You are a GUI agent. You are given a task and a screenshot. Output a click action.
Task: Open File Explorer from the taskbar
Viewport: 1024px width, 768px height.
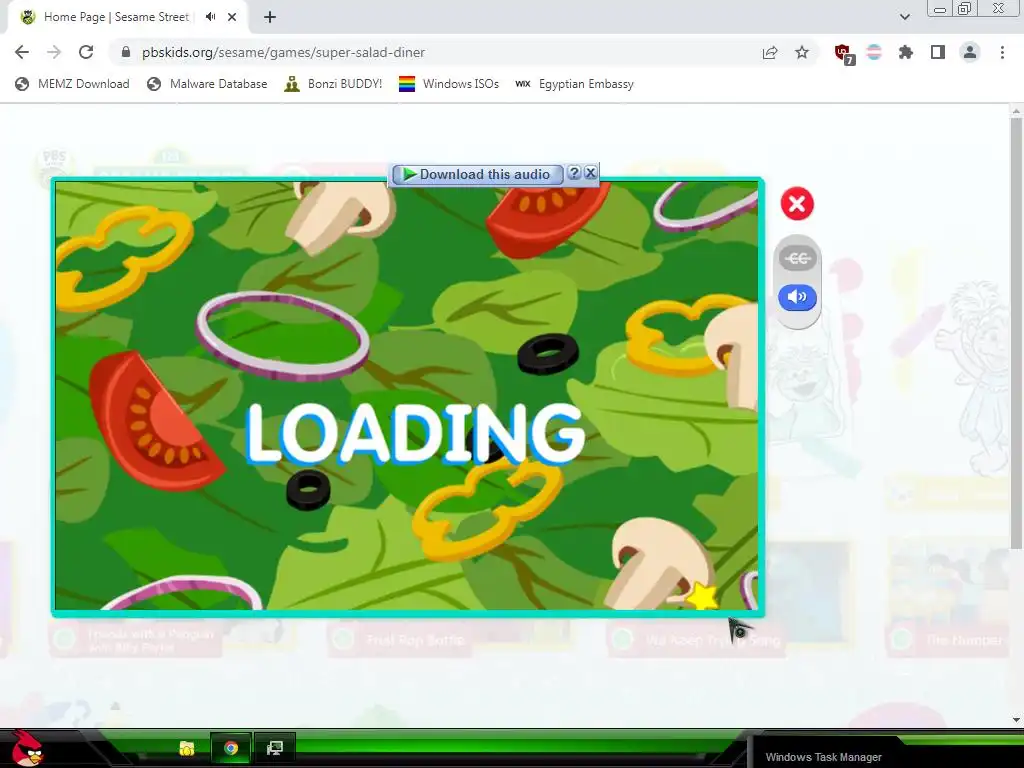(x=187, y=748)
